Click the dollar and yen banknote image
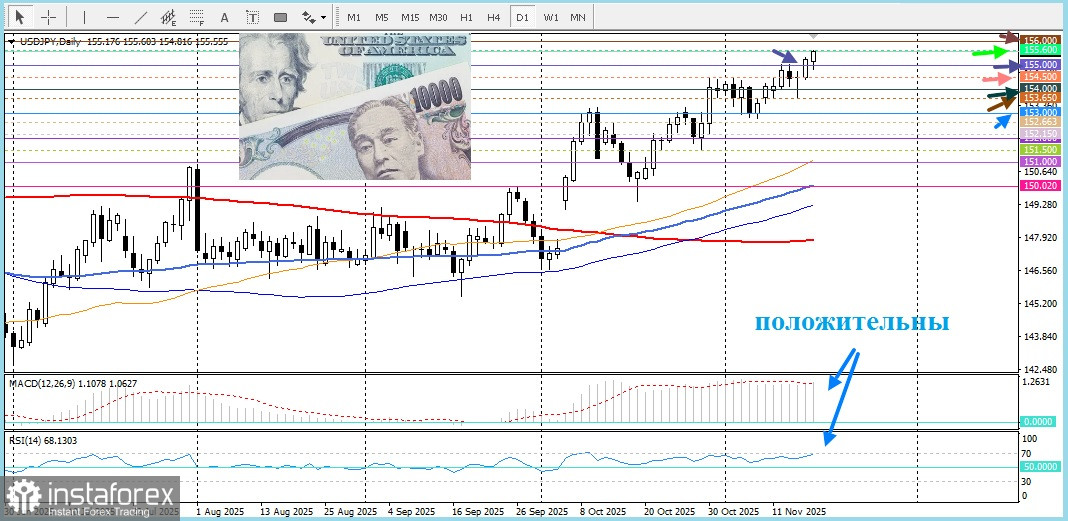 point(355,106)
